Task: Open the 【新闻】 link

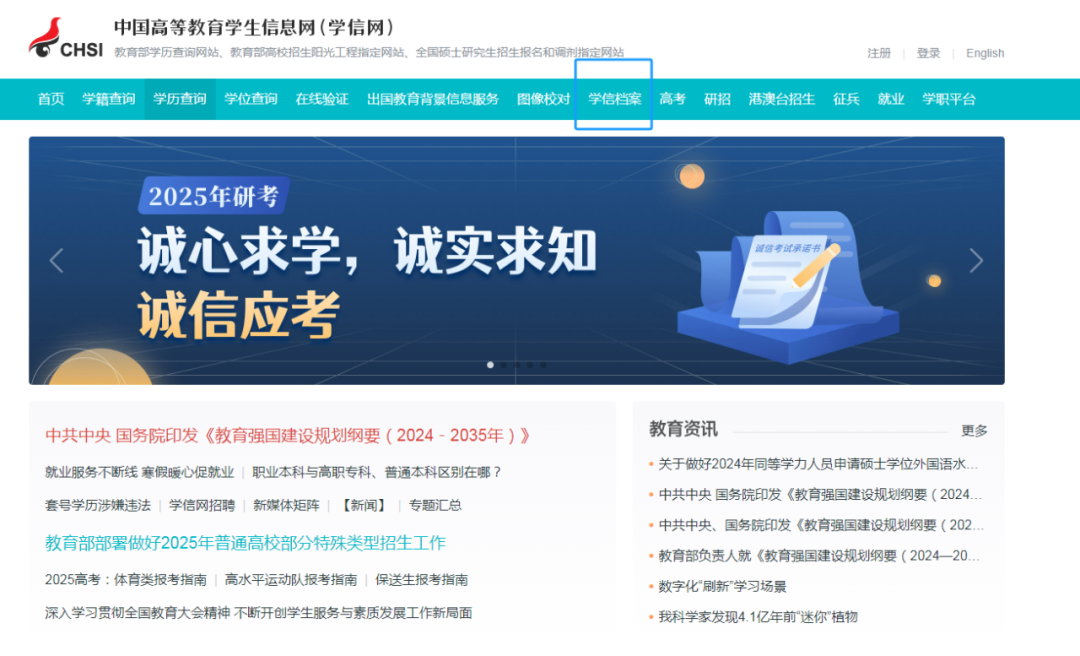Action: click(364, 505)
